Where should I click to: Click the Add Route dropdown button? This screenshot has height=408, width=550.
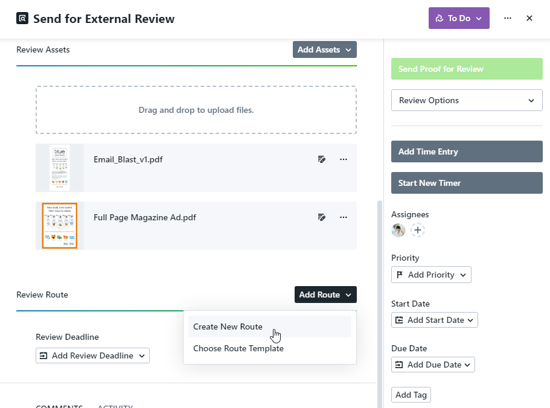326,294
